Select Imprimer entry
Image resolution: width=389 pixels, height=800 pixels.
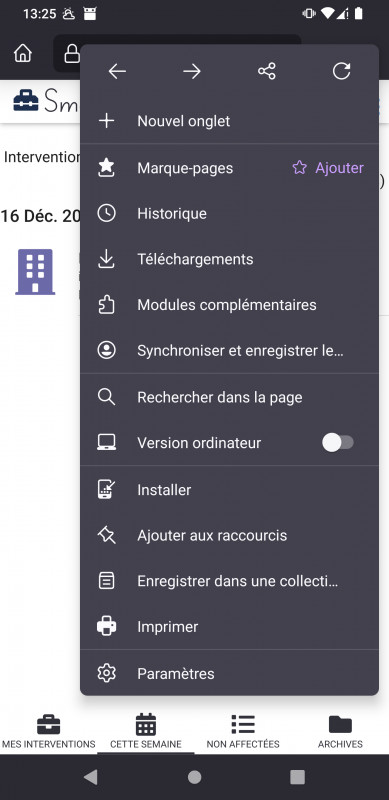point(229,627)
